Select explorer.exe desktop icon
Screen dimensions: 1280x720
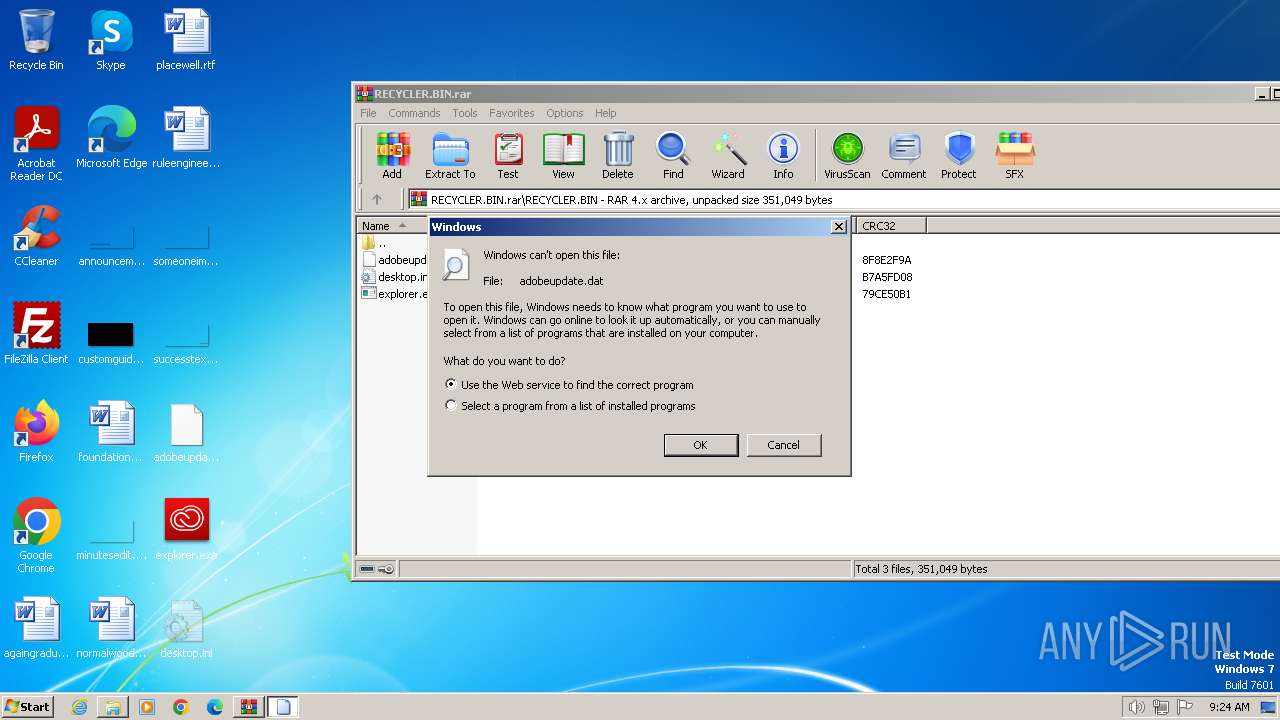pos(187,530)
